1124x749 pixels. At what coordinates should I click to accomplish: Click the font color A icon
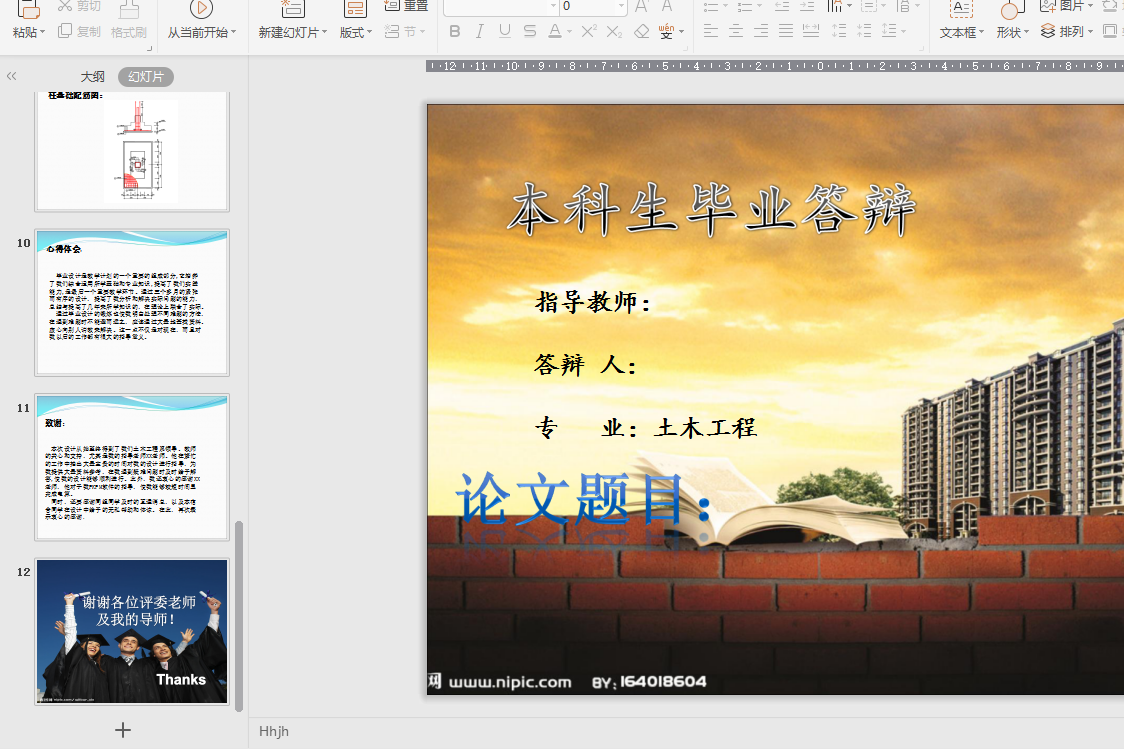(x=554, y=32)
